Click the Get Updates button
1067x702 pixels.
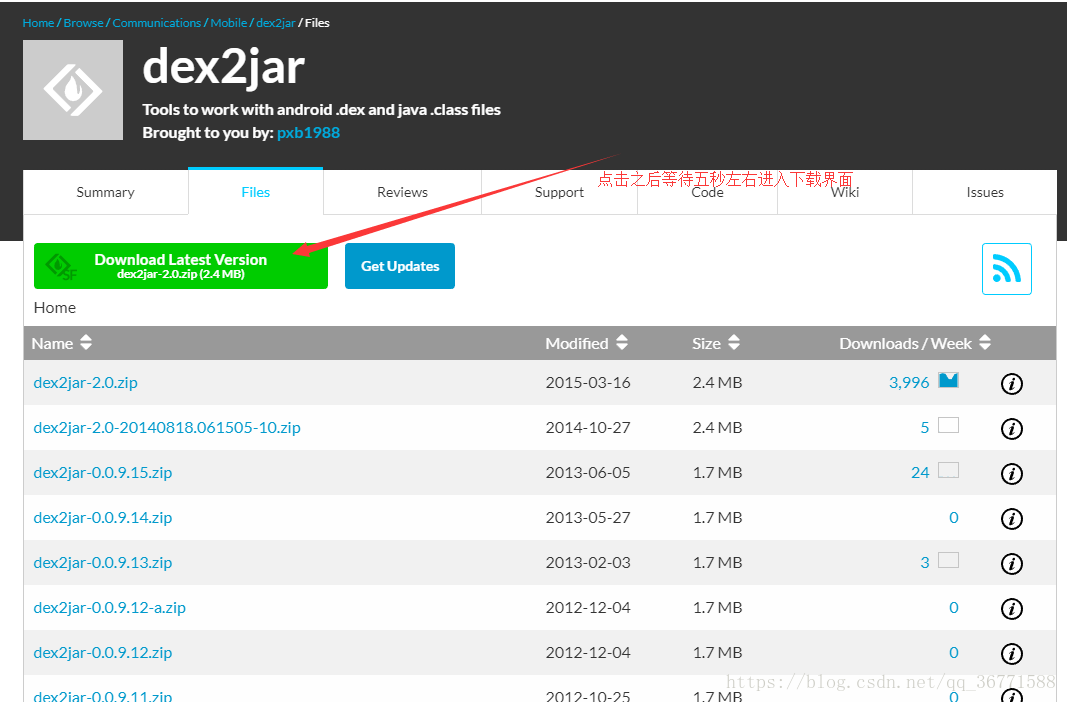click(400, 266)
